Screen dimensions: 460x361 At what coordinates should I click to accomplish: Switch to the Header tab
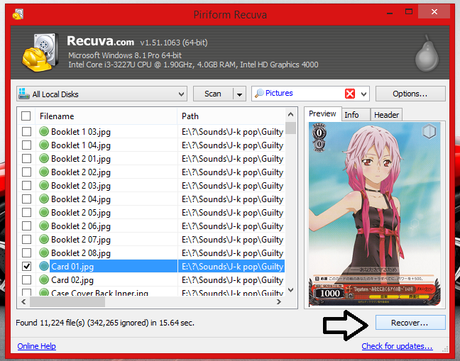click(x=386, y=115)
